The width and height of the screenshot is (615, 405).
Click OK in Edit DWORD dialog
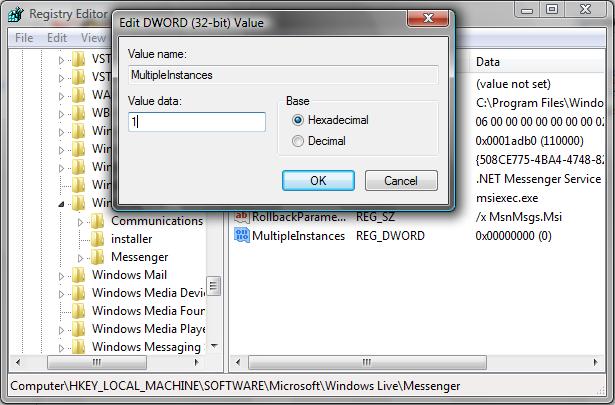pyautogui.click(x=318, y=180)
